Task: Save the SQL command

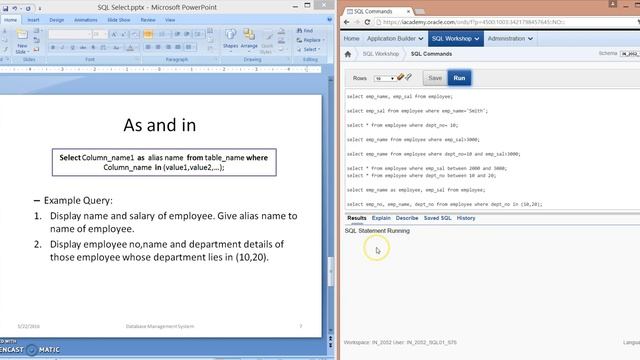Action: pos(435,78)
